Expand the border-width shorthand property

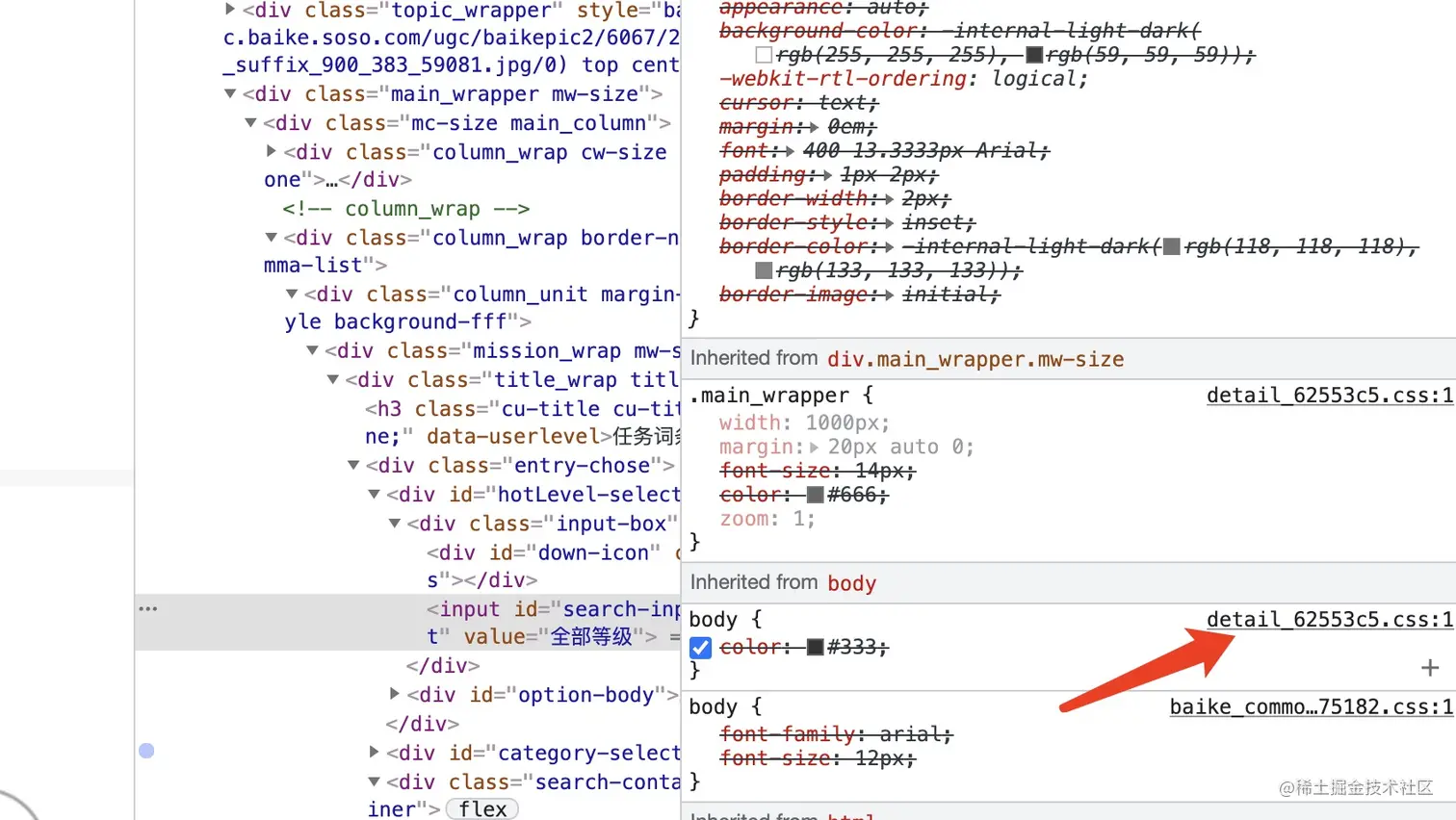(x=889, y=198)
